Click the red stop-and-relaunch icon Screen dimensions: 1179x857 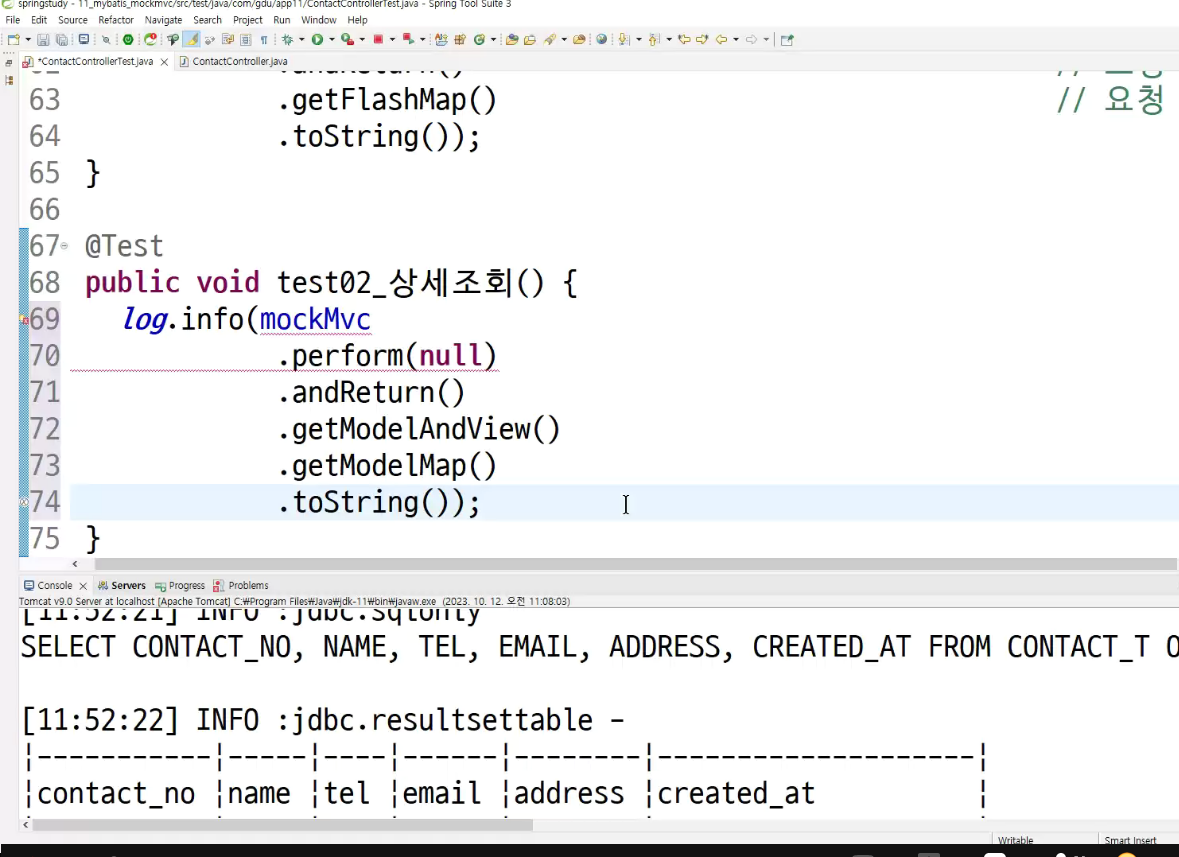pos(408,40)
